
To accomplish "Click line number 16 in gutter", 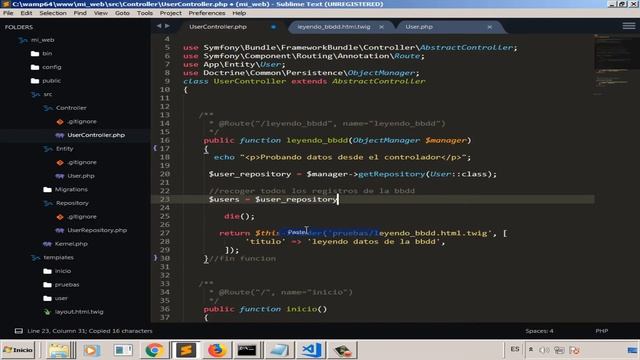I will pos(164,140).
